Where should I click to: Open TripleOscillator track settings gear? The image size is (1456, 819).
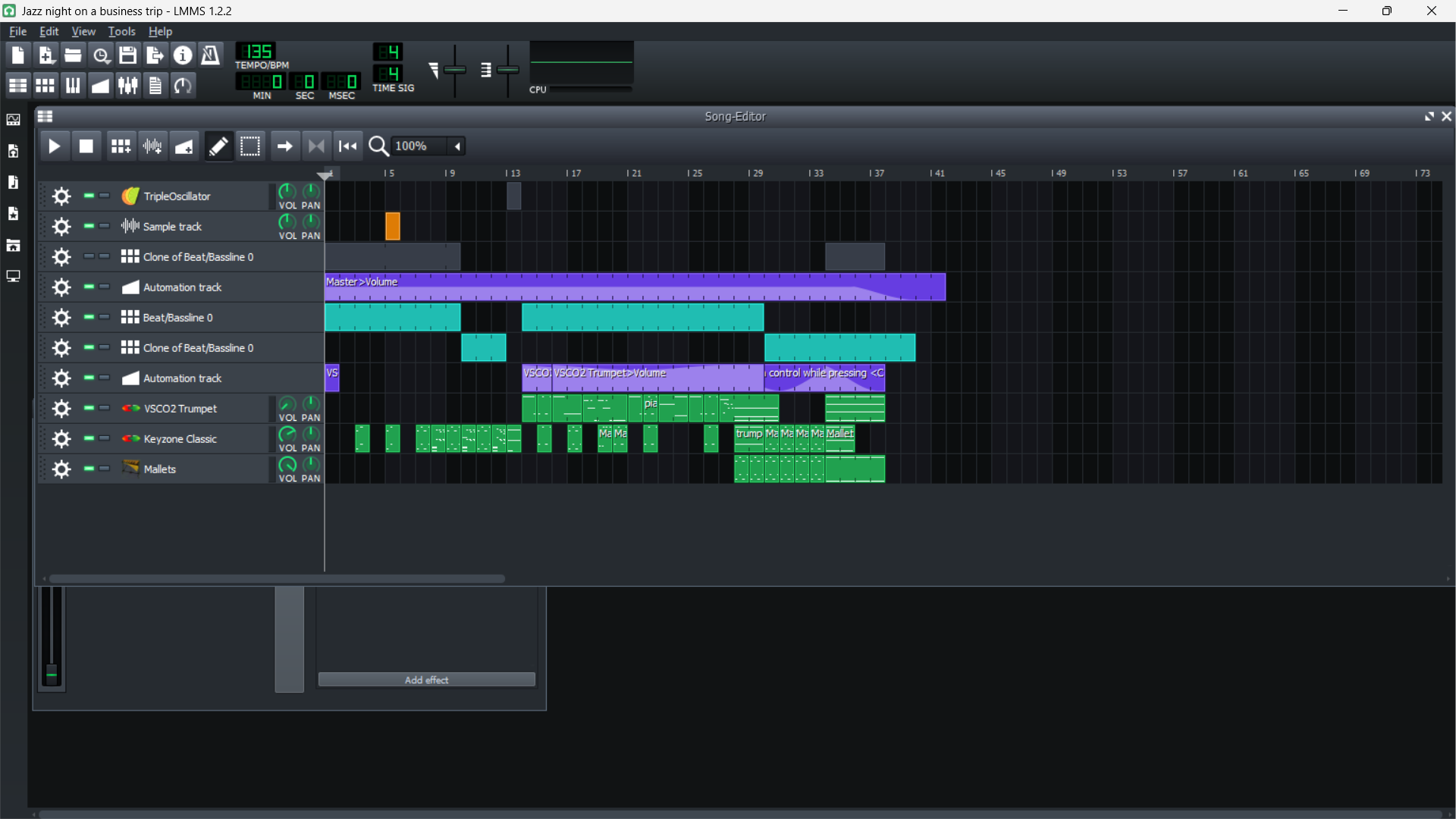tap(61, 196)
